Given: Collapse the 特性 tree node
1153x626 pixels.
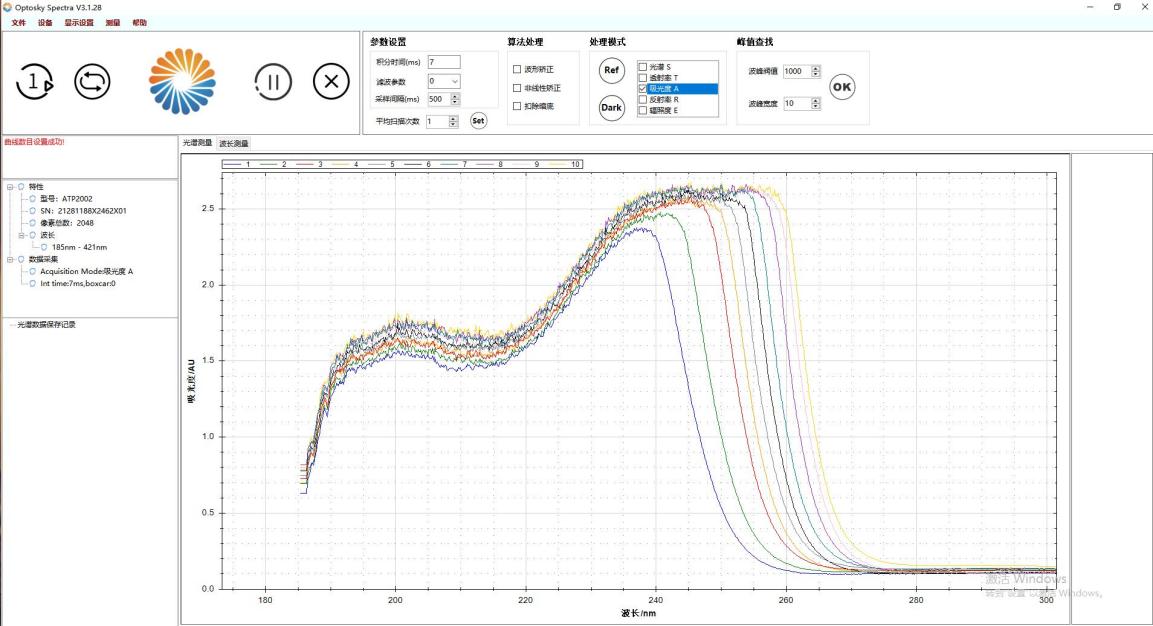Looking at the screenshot, I should point(10,187).
